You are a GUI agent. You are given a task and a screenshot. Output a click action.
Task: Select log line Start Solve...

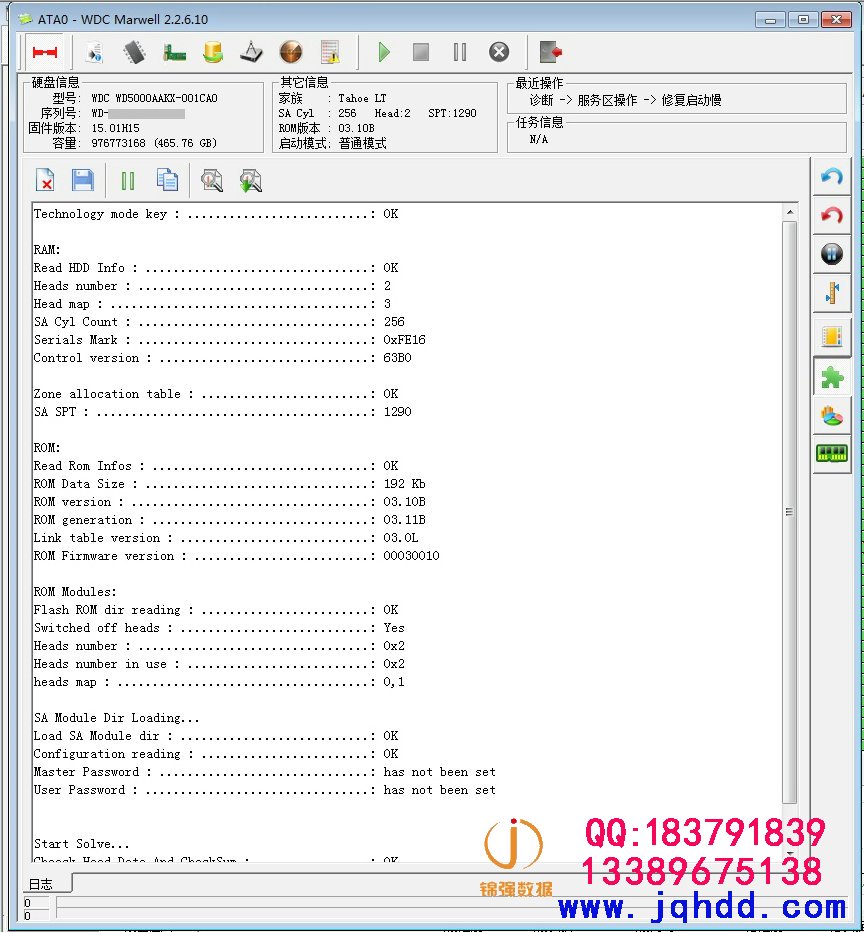click(x=81, y=843)
